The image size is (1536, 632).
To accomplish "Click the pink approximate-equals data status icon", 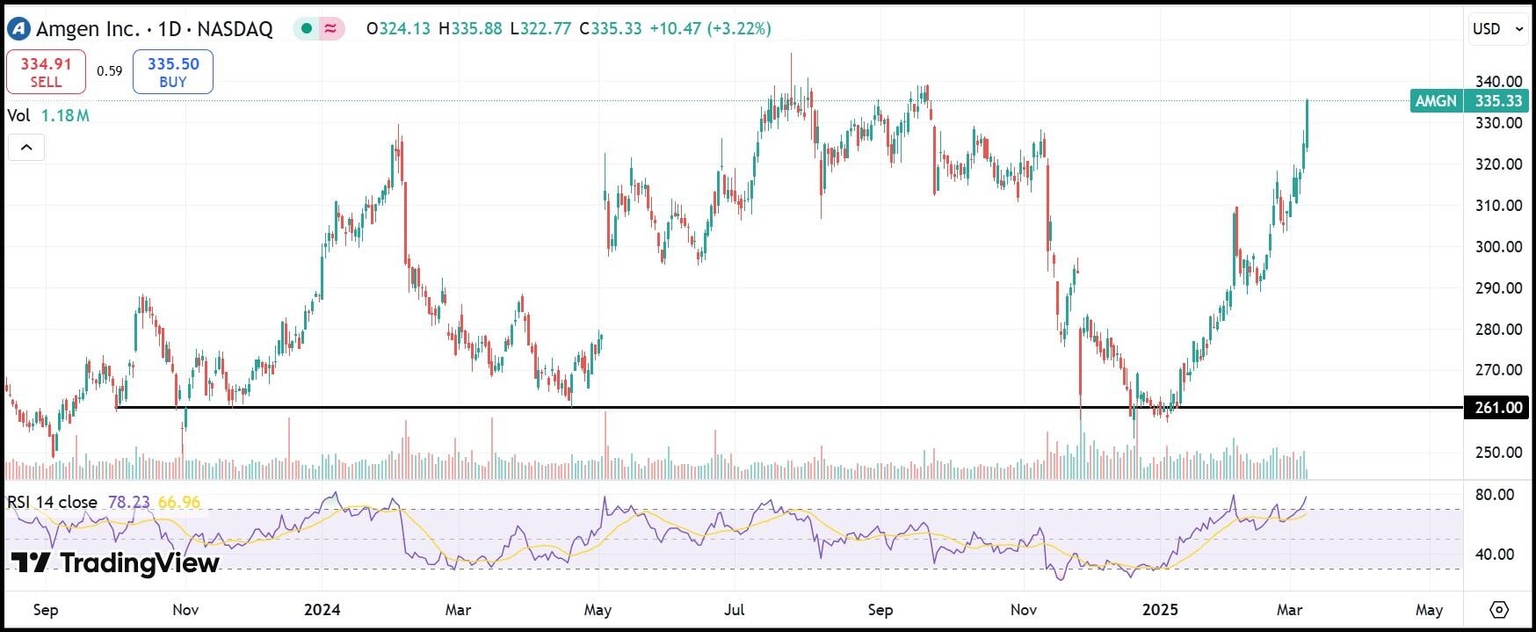I will point(330,29).
